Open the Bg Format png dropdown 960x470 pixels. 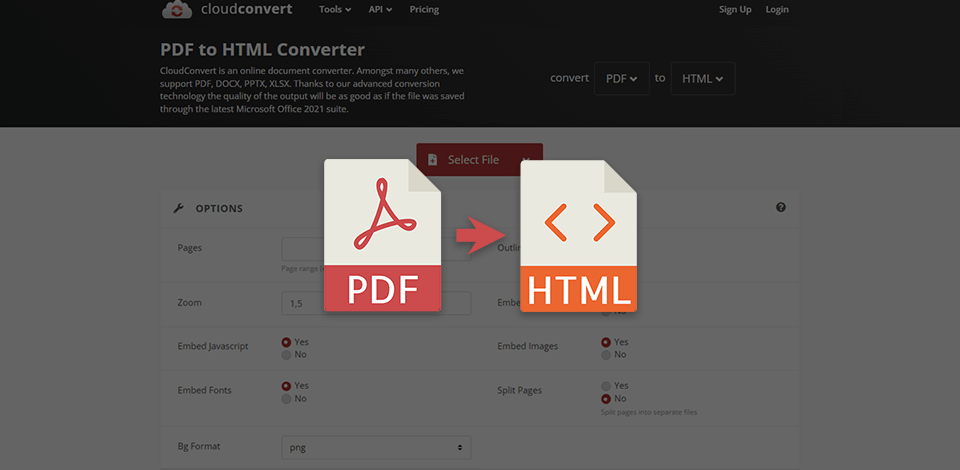pyautogui.click(x=376, y=447)
